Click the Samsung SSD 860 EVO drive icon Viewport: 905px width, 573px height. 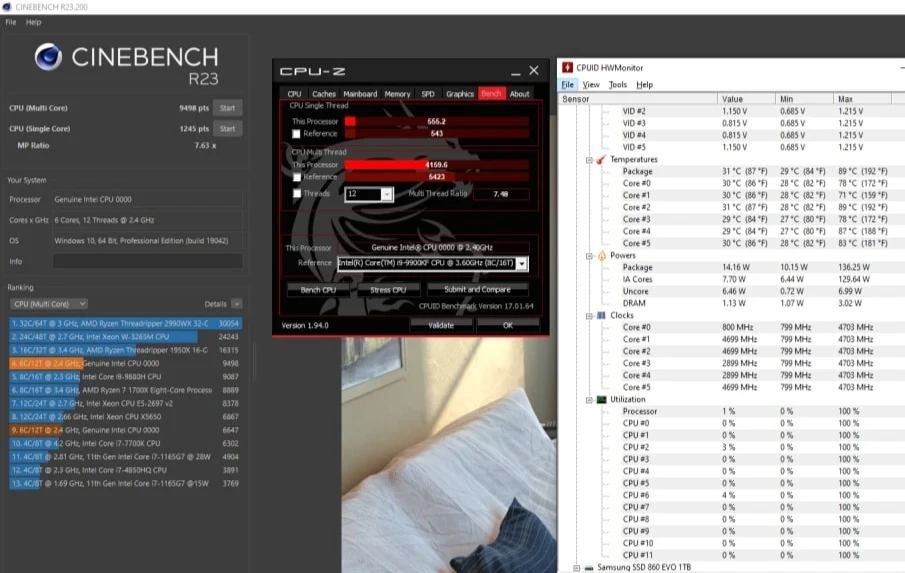tap(589, 568)
